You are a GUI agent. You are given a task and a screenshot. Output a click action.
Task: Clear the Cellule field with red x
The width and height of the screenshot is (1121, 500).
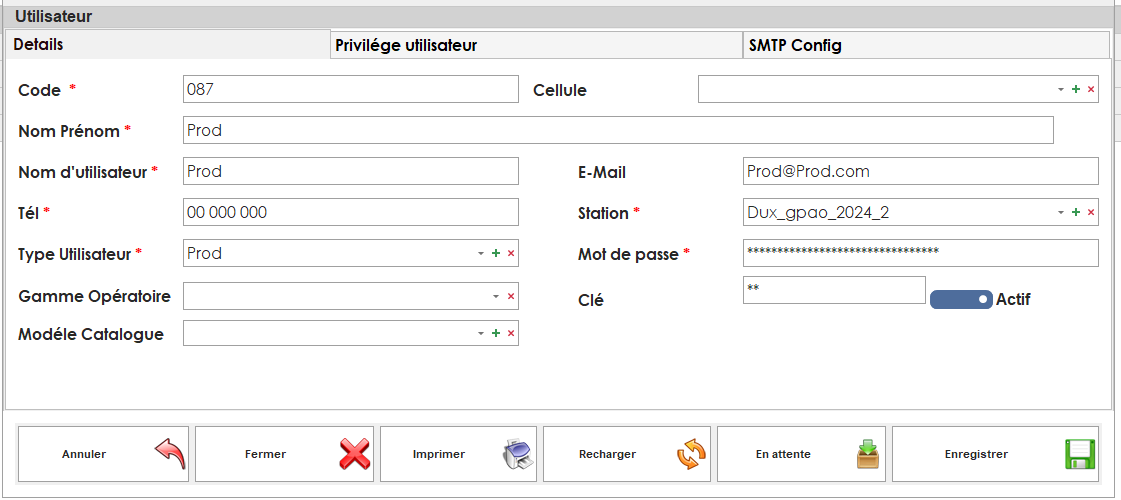pos(1091,90)
